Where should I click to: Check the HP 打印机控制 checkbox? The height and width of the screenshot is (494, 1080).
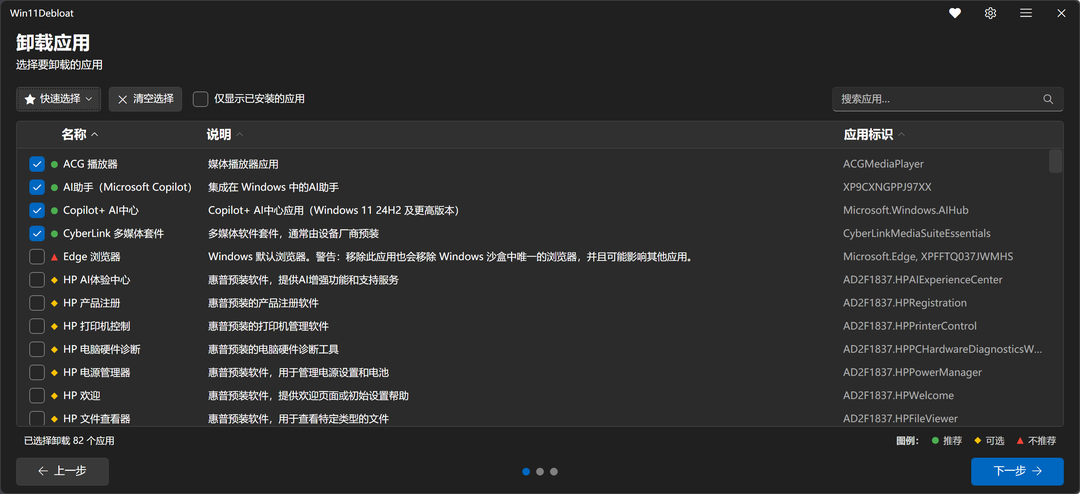[x=37, y=326]
